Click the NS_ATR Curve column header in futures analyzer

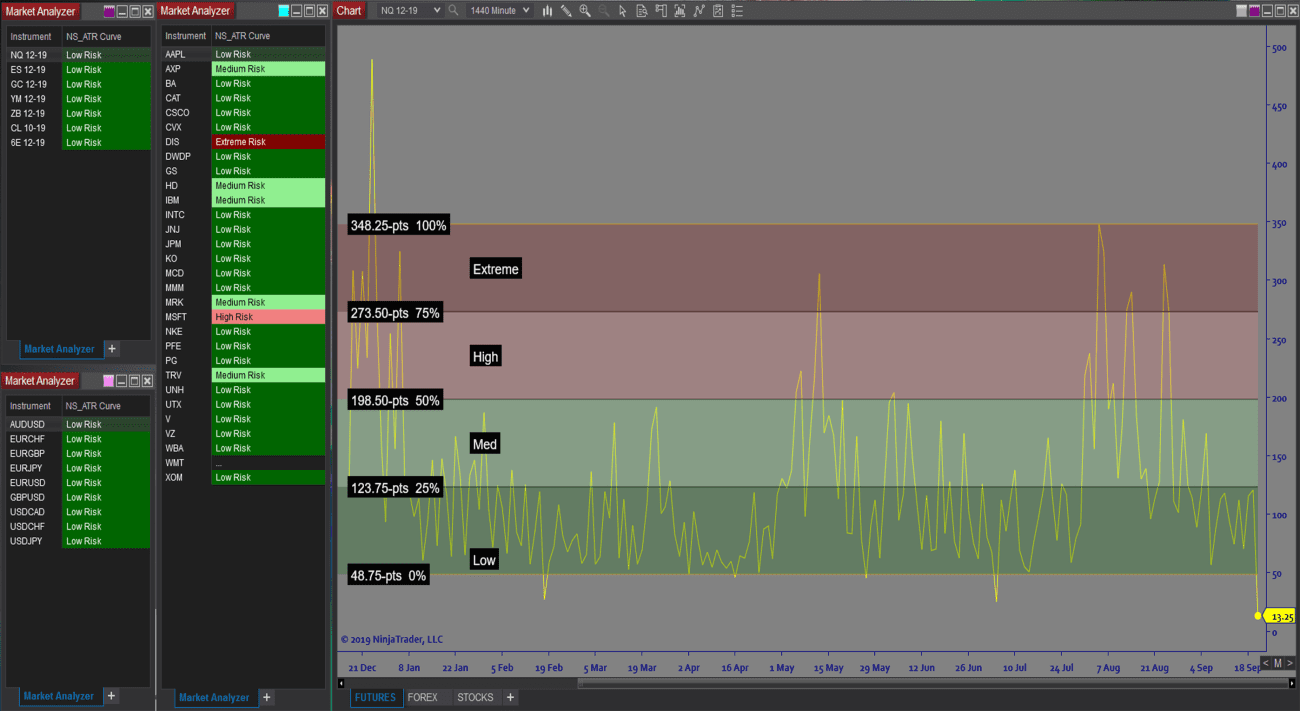[x=93, y=36]
